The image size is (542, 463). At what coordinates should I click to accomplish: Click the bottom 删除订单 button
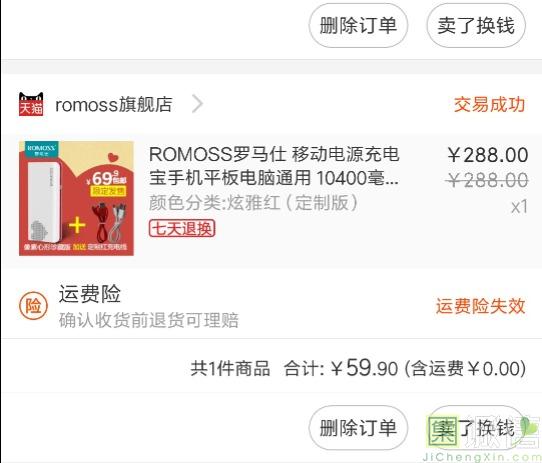[x=358, y=428]
